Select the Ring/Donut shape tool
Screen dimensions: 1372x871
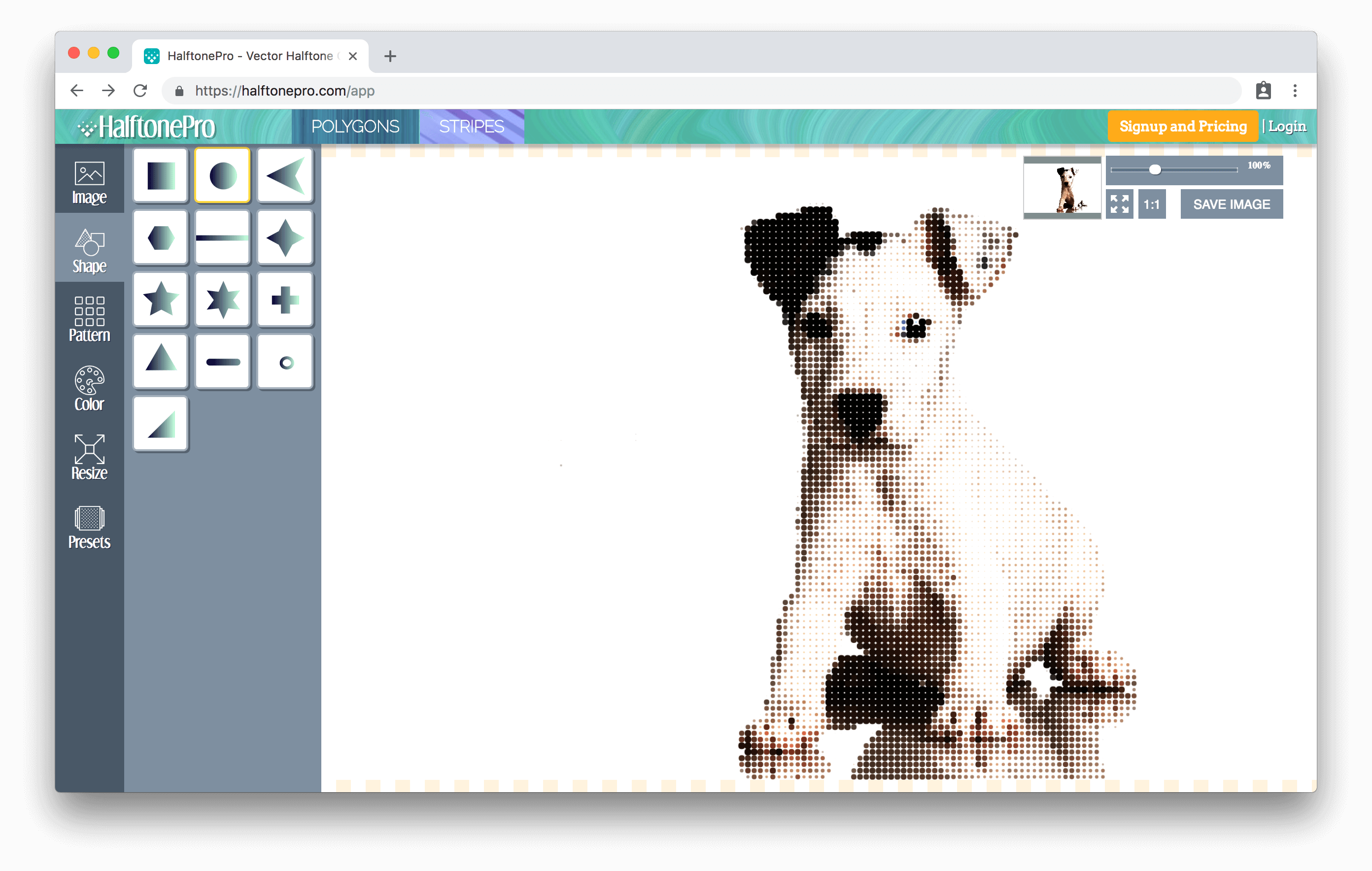point(284,361)
